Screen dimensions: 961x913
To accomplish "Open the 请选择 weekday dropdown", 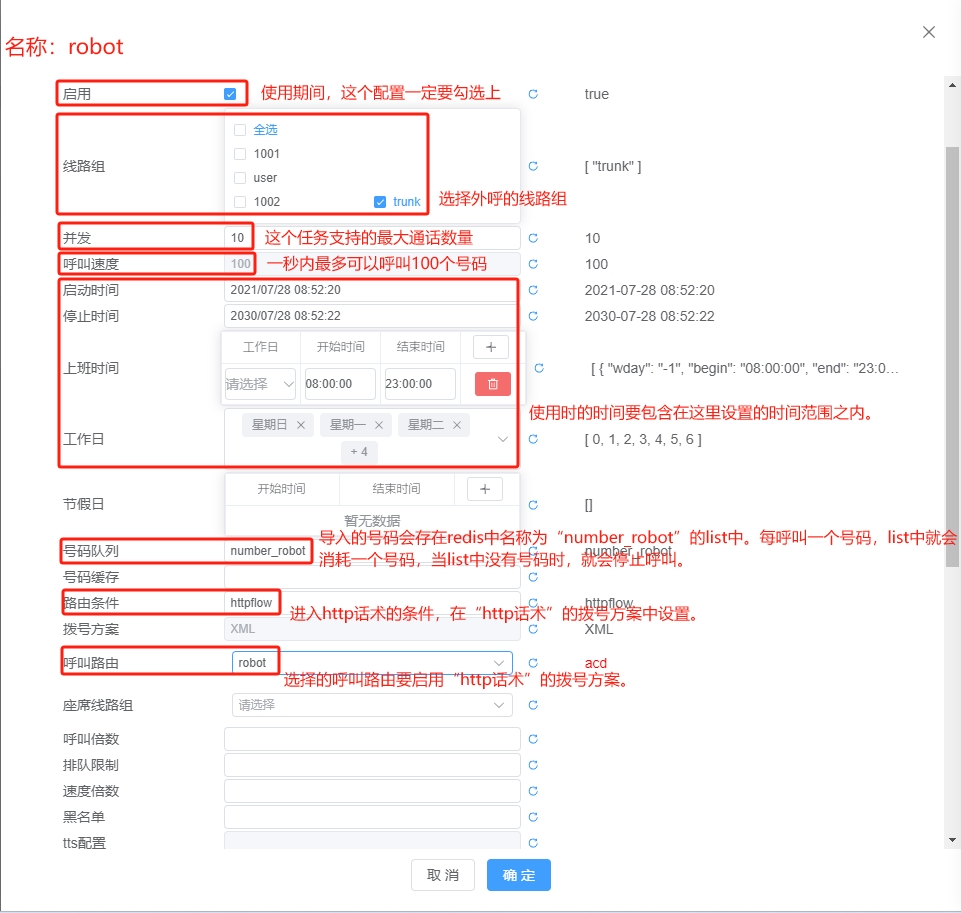I will coord(258,383).
